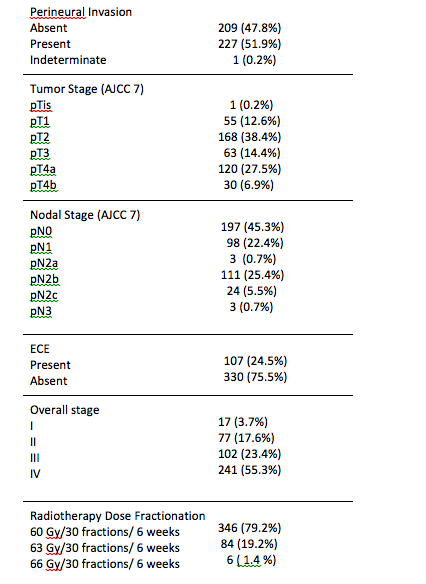Click the ECE section heading
Viewport: 426px width, 584px height.
(x=40, y=349)
